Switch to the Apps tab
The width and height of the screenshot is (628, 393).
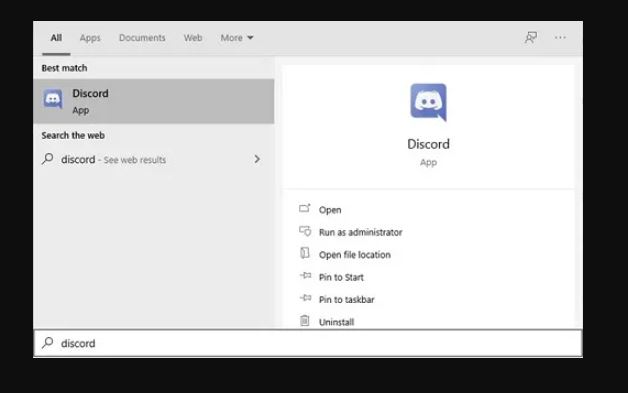click(90, 38)
